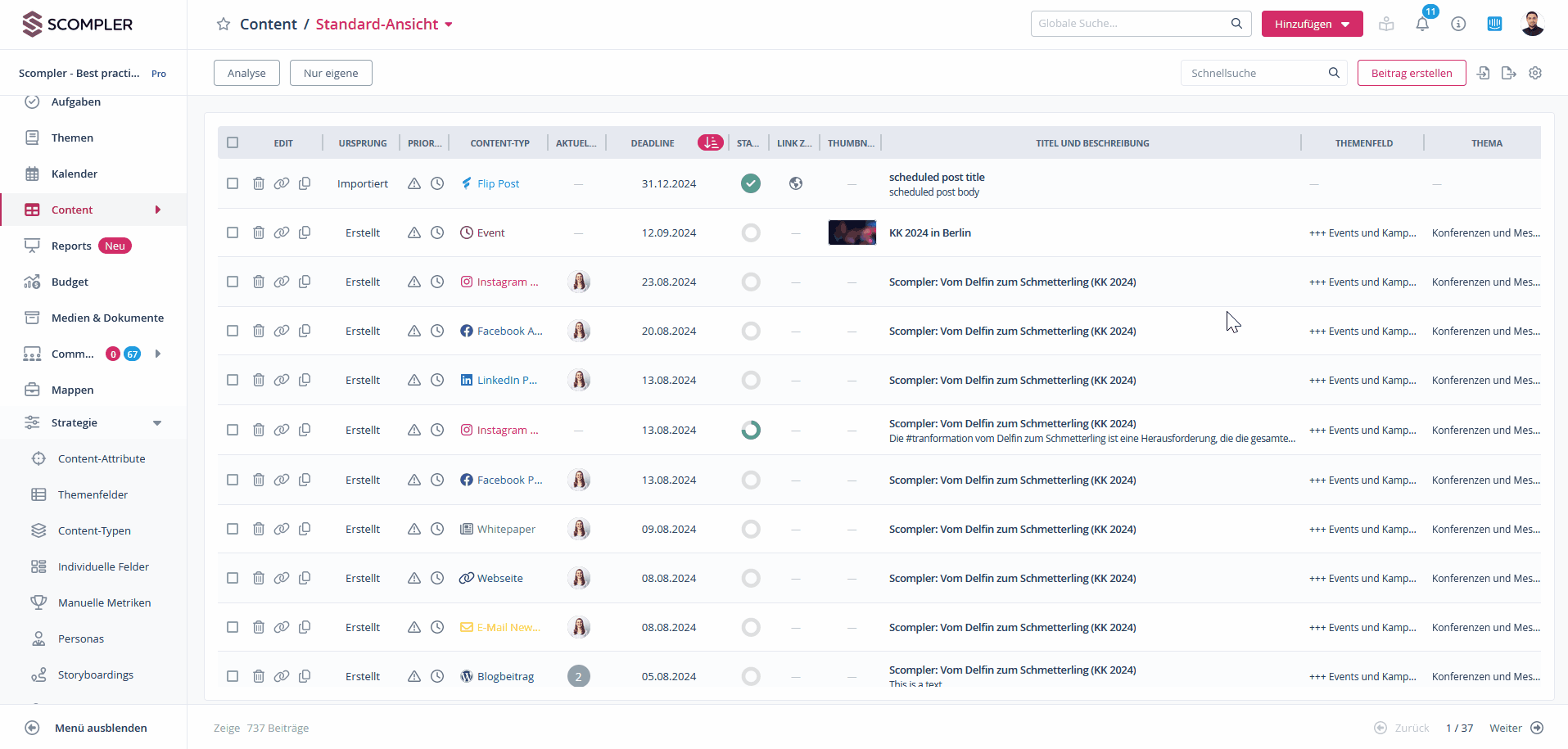Viewport: 1568px width, 749px height.
Task: Tick the Blogbeitrag row checkbox
Action: click(233, 676)
